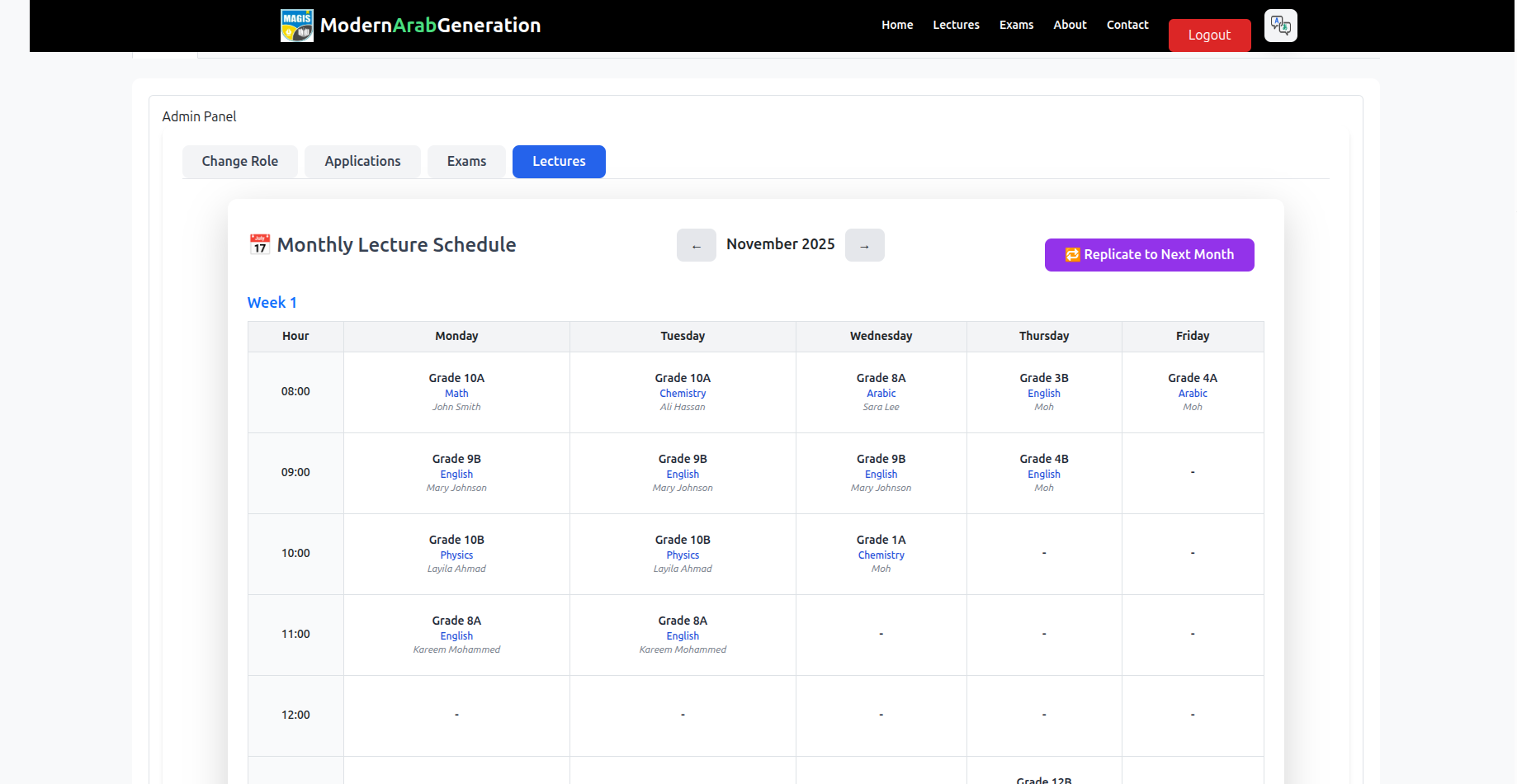Select Wednesday 10:00 Grade 1A Chemistry cell
1517x784 pixels.
coord(881,554)
